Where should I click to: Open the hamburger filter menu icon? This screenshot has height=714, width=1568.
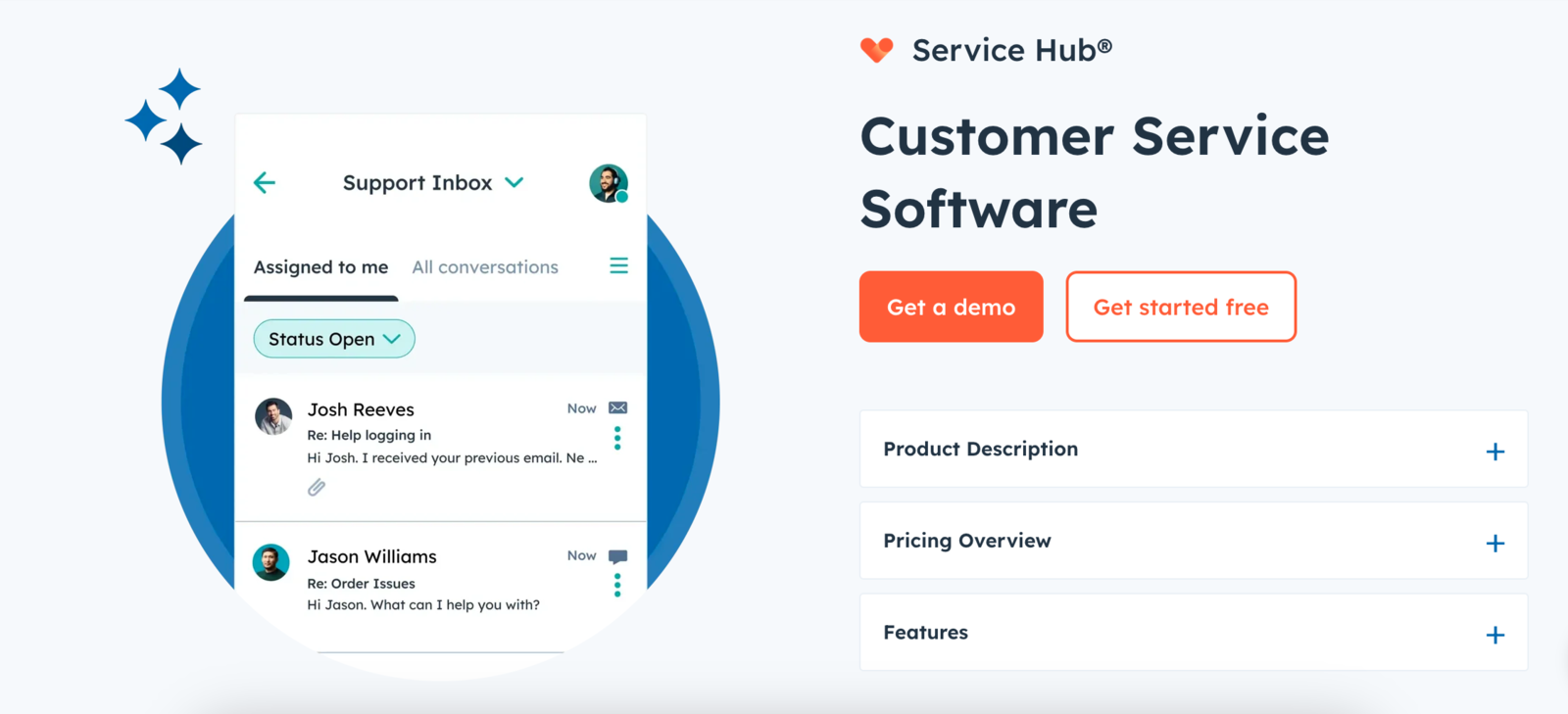618,265
